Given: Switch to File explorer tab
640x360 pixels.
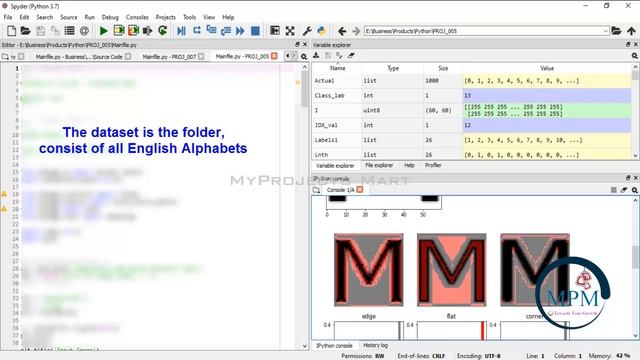Looking at the screenshot, I should (379, 165).
